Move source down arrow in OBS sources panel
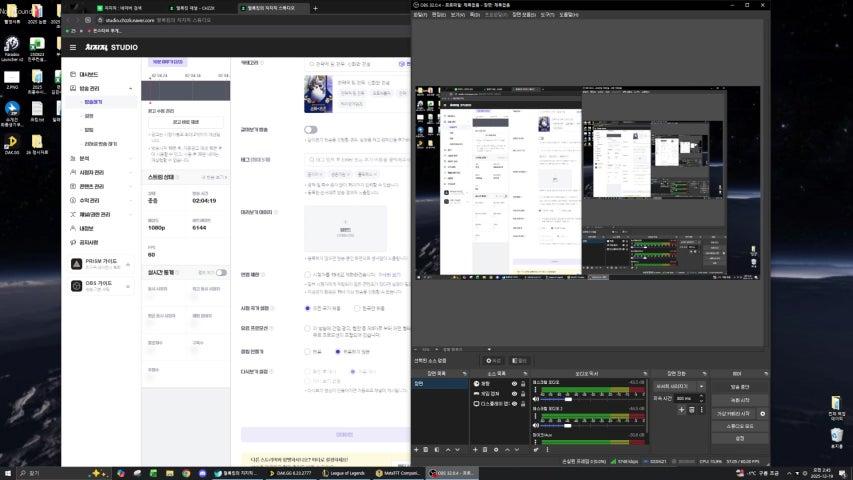 (x=517, y=450)
